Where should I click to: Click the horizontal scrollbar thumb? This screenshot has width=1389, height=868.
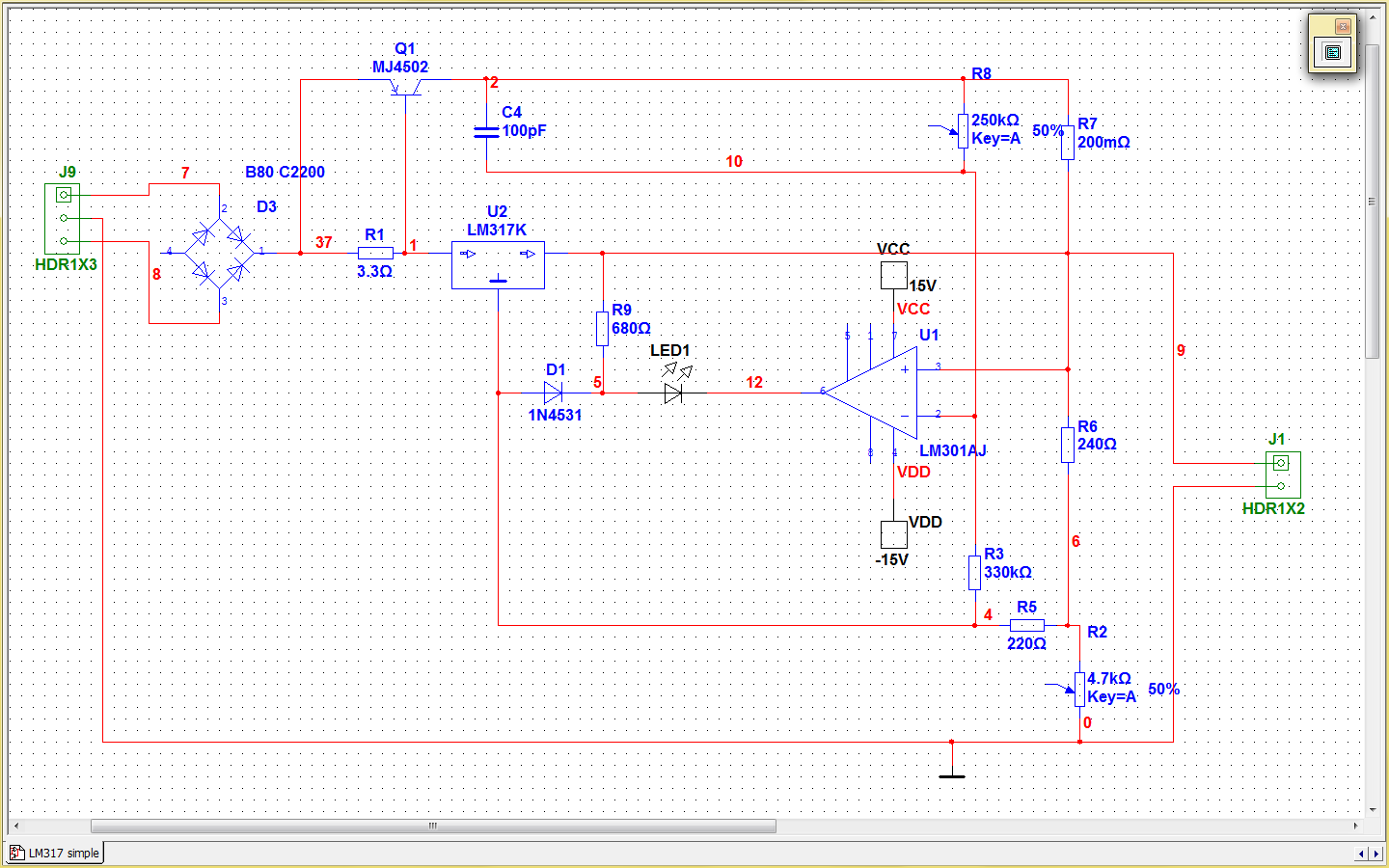coord(432,826)
